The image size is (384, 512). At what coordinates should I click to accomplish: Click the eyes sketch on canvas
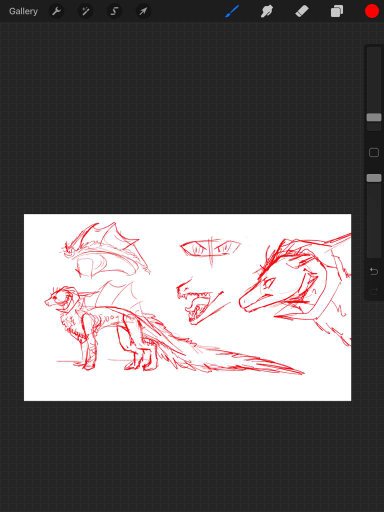[x=210, y=251]
